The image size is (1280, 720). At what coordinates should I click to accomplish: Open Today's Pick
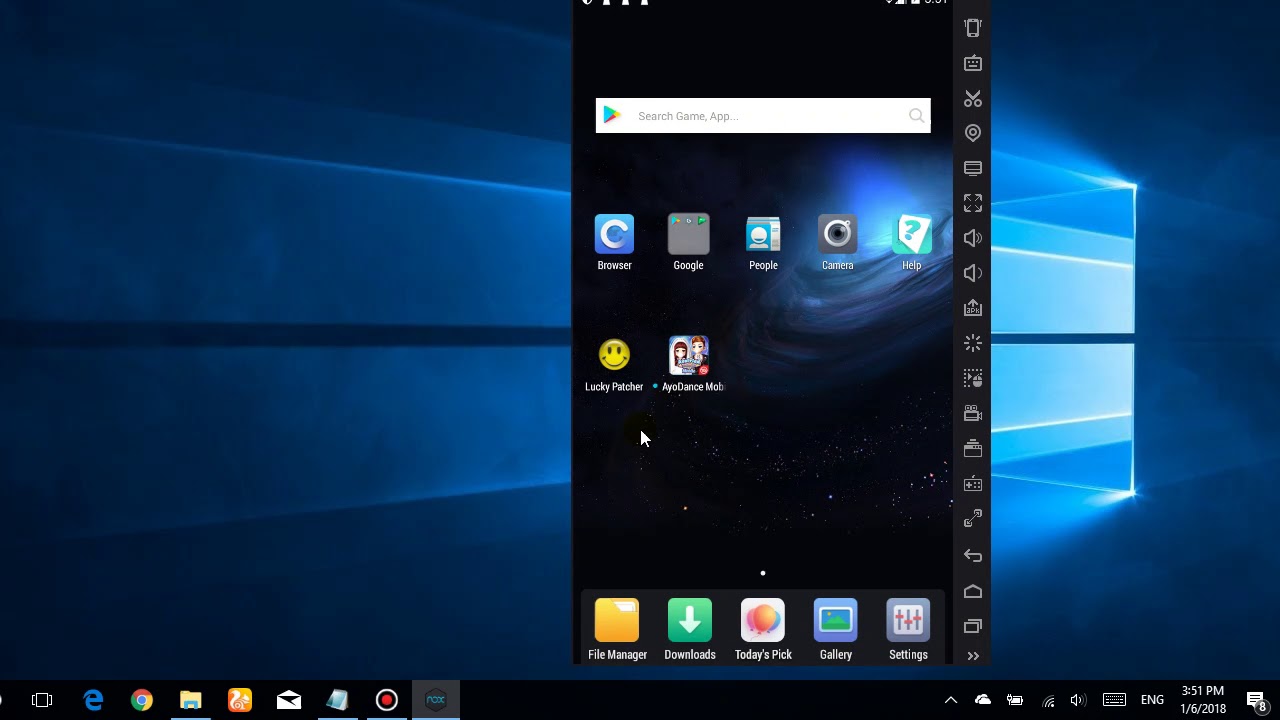click(763, 620)
